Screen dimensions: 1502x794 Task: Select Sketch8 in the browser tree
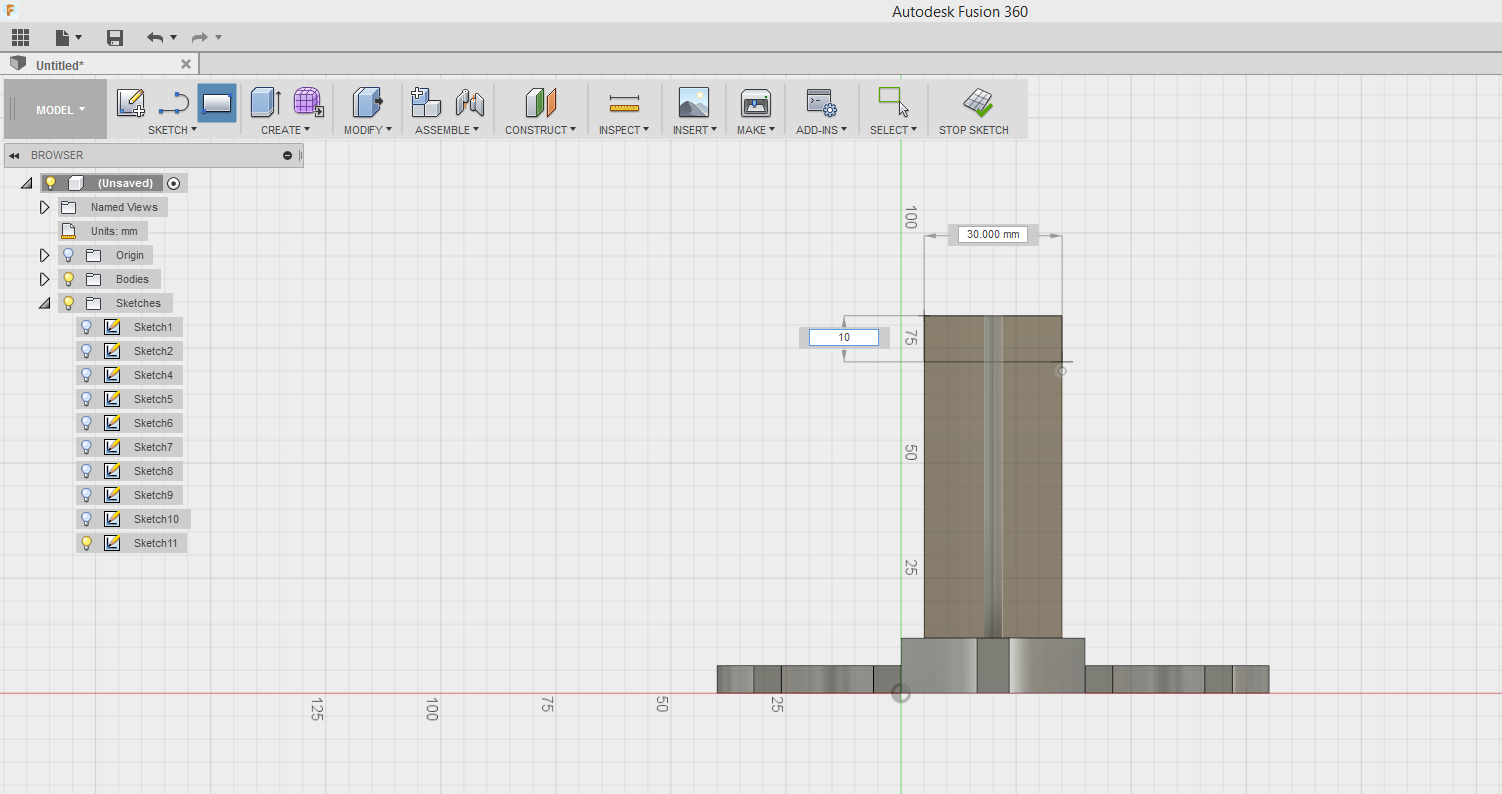(153, 471)
